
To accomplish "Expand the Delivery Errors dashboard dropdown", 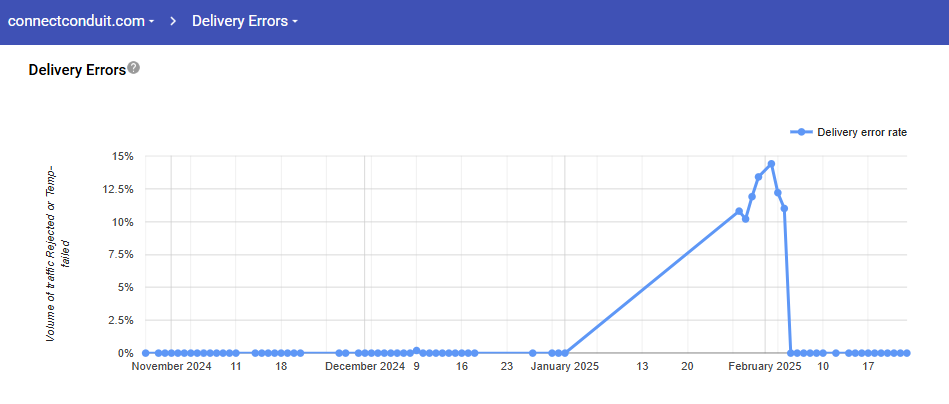I will coord(244,21).
